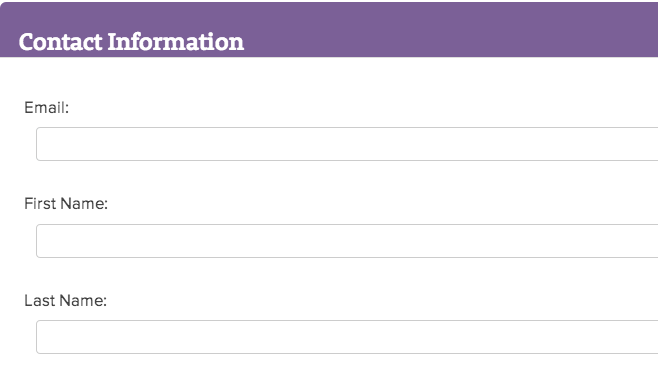The height and width of the screenshot is (374, 658).
Task: Place cursor in First Name box
Action: pos(347,241)
